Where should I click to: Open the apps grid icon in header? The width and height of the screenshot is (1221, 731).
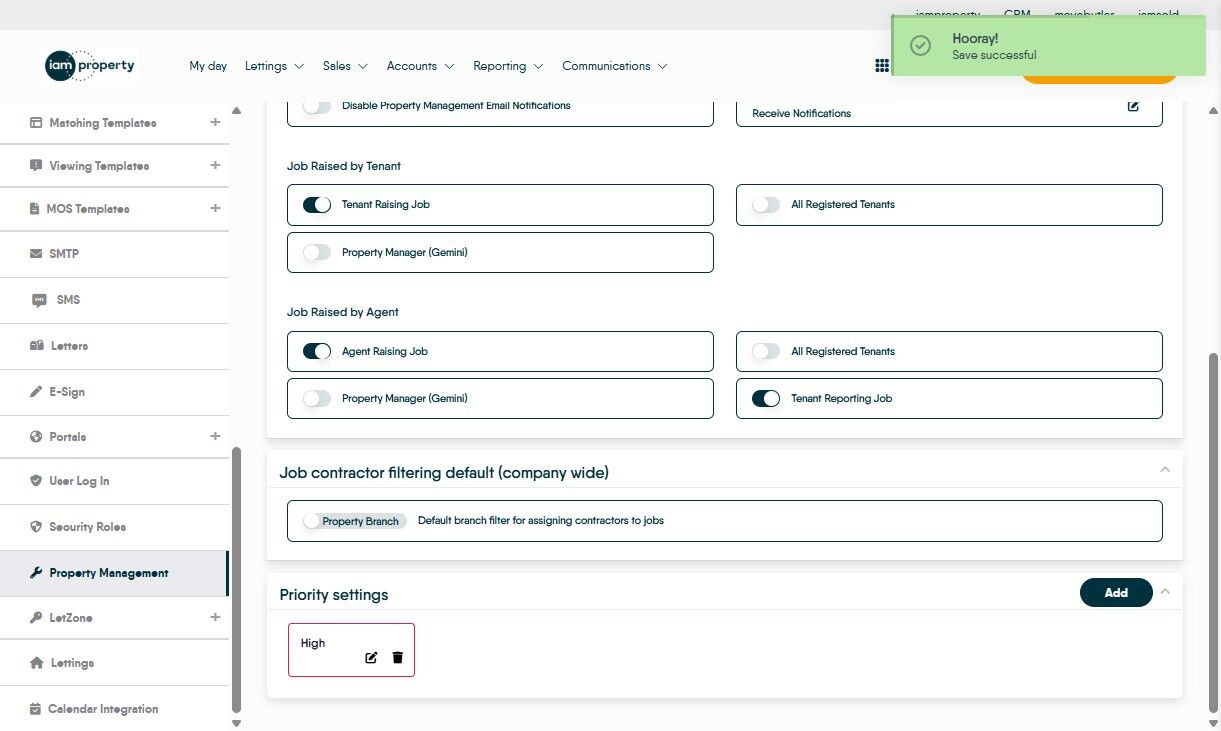881,66
